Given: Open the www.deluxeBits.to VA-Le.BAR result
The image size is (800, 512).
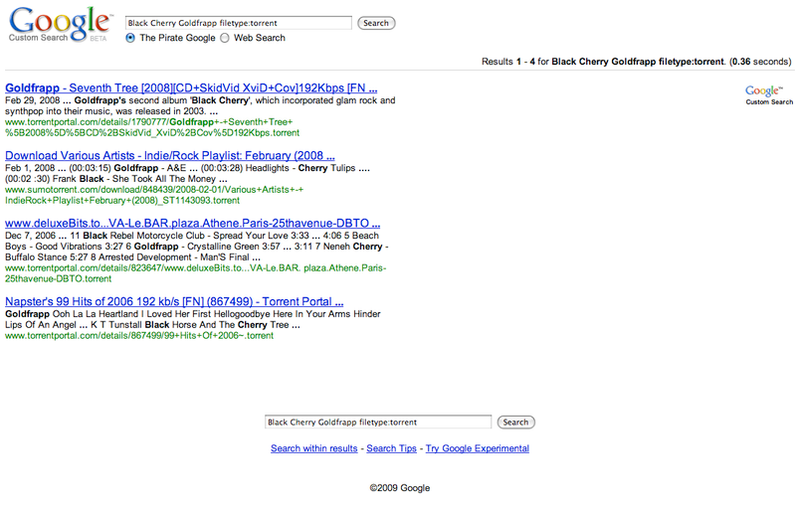Looking at the screenshot, I should tap(192, 223).
